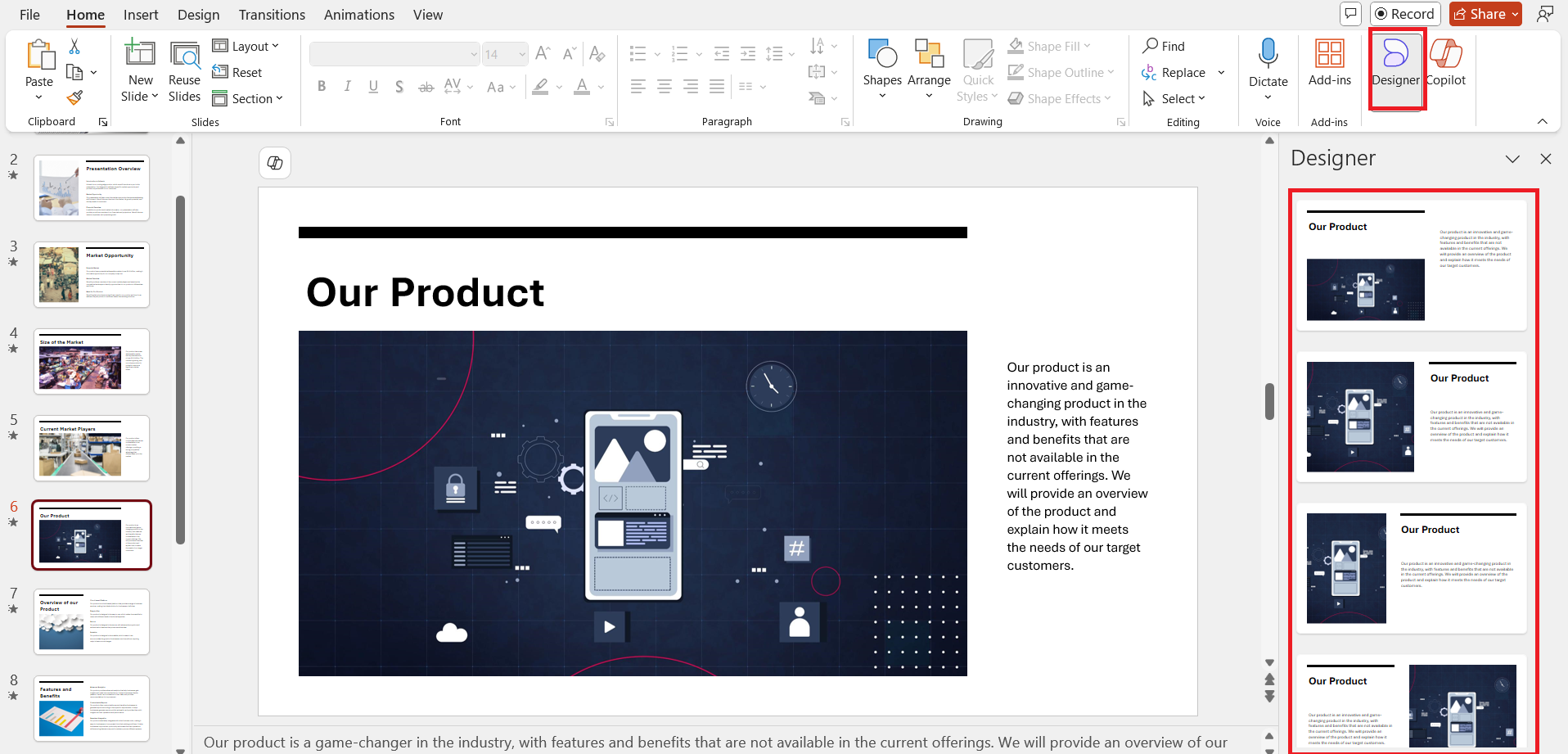Increase list indent level
The width and height of the screenshot is (1568, 754).
point(748,54)
